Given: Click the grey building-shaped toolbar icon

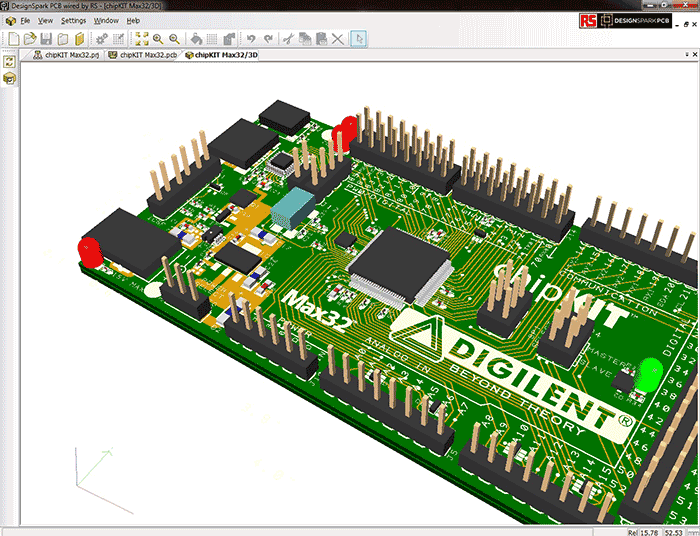Looking at the screenshot, I should [x=229, y=39].
